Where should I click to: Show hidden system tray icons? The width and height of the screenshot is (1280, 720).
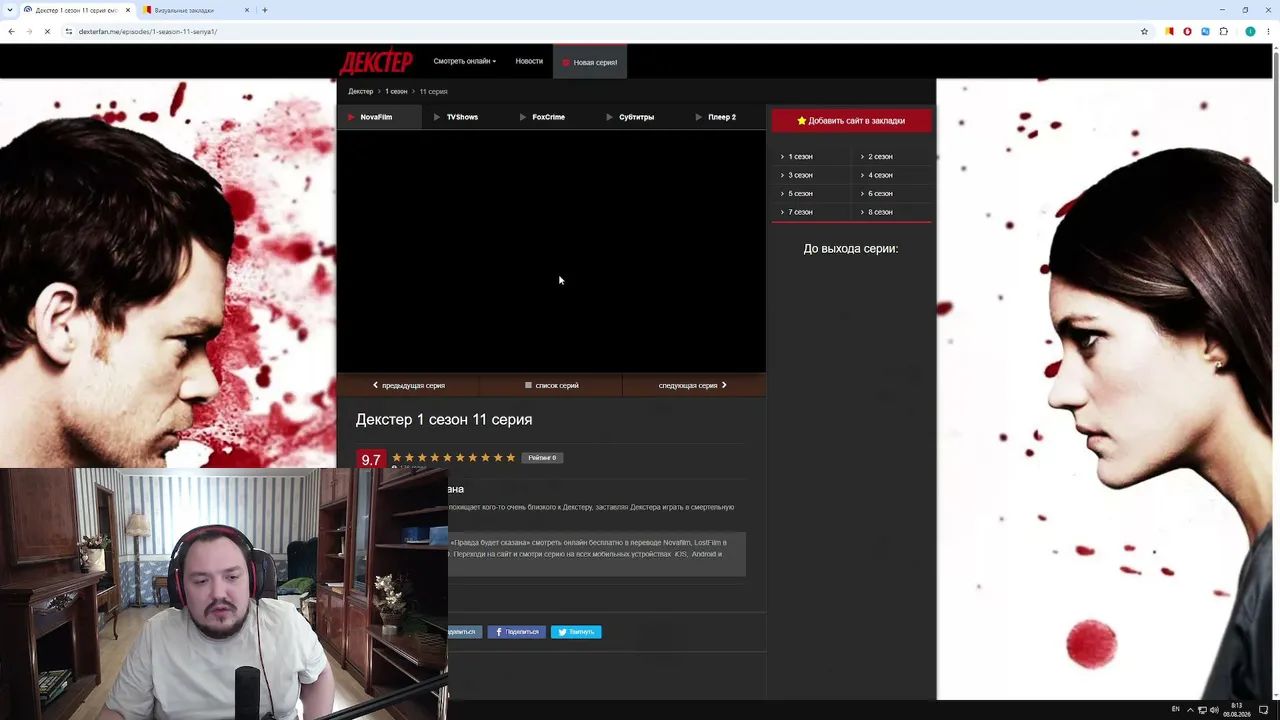[1190, 709]
